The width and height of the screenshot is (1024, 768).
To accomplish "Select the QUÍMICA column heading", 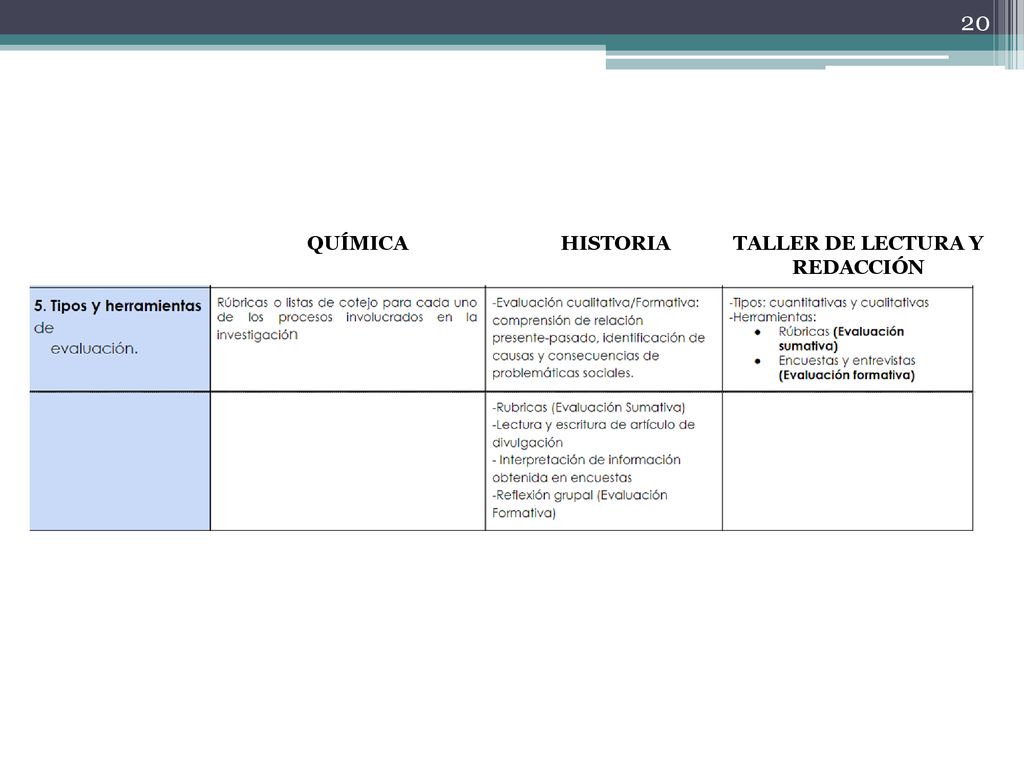I will [x=357, y=243].
